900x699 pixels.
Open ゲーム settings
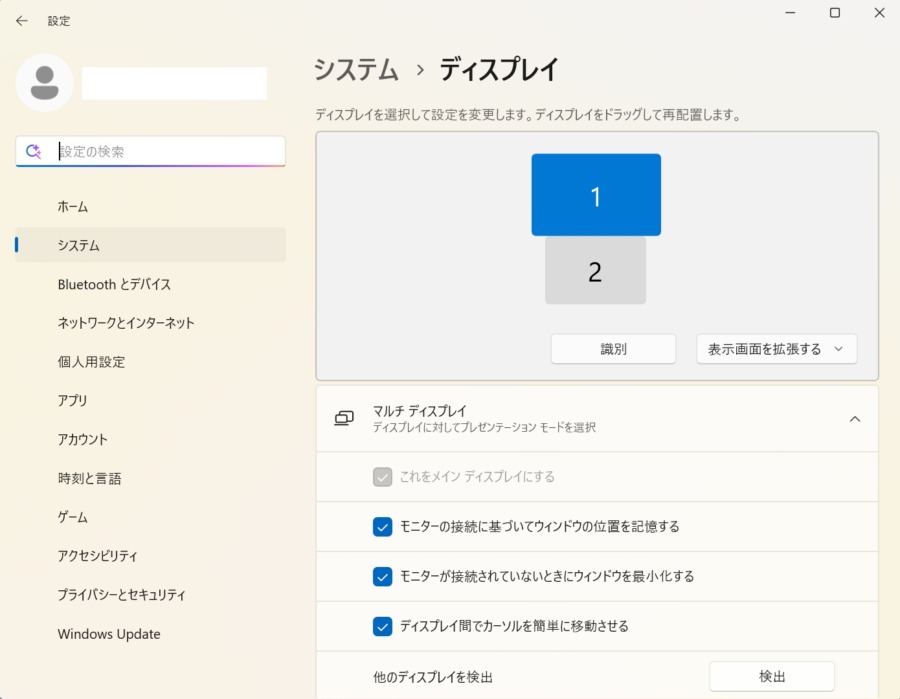click(x=150, y=517)
